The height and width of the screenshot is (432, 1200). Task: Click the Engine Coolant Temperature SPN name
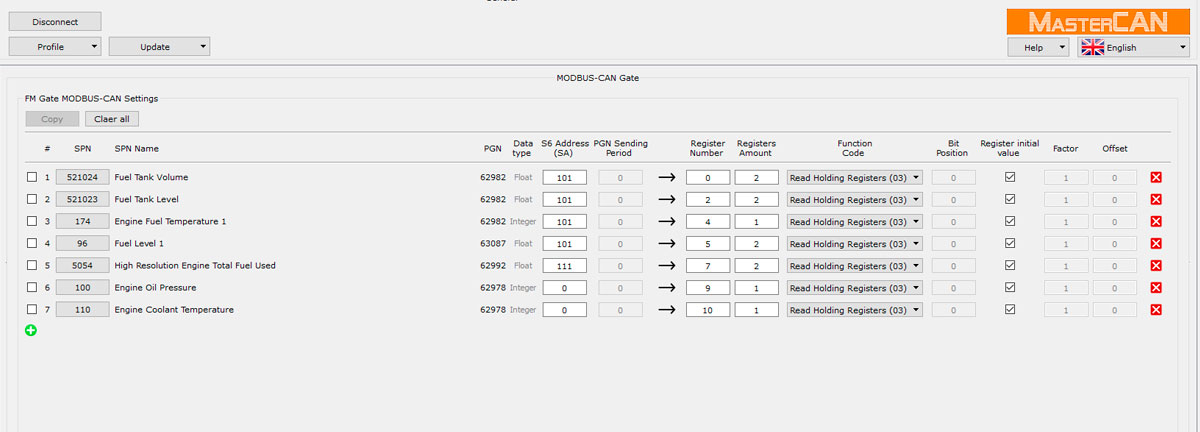[x=174, y=309]
